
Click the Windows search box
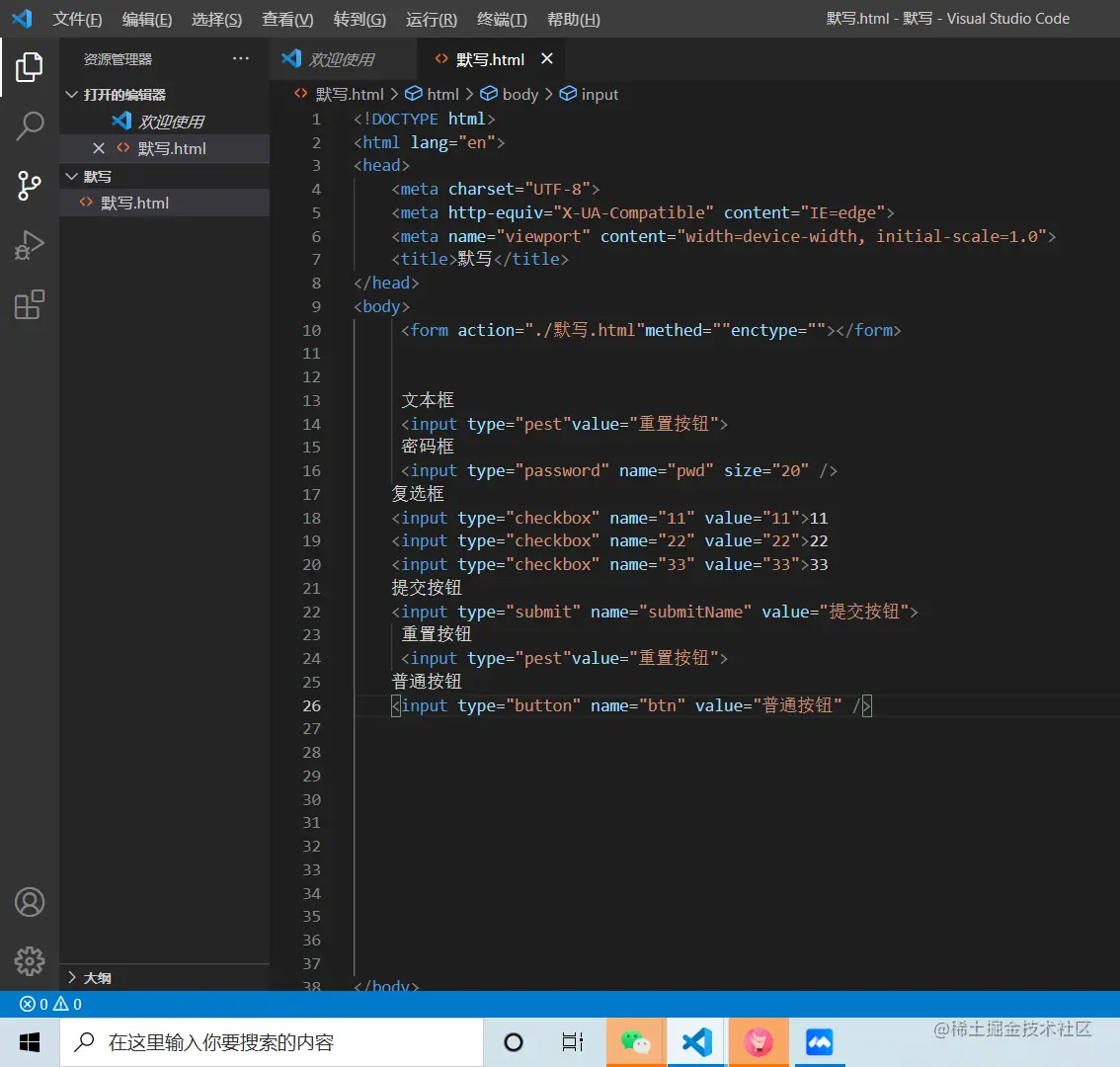[272, 1042]
